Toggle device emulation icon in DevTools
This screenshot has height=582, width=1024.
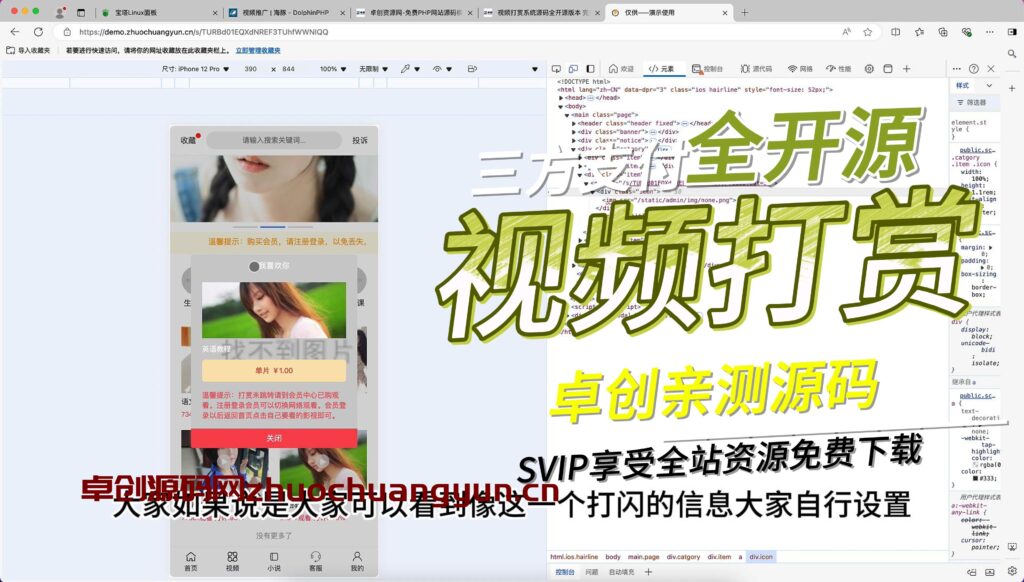573,69
